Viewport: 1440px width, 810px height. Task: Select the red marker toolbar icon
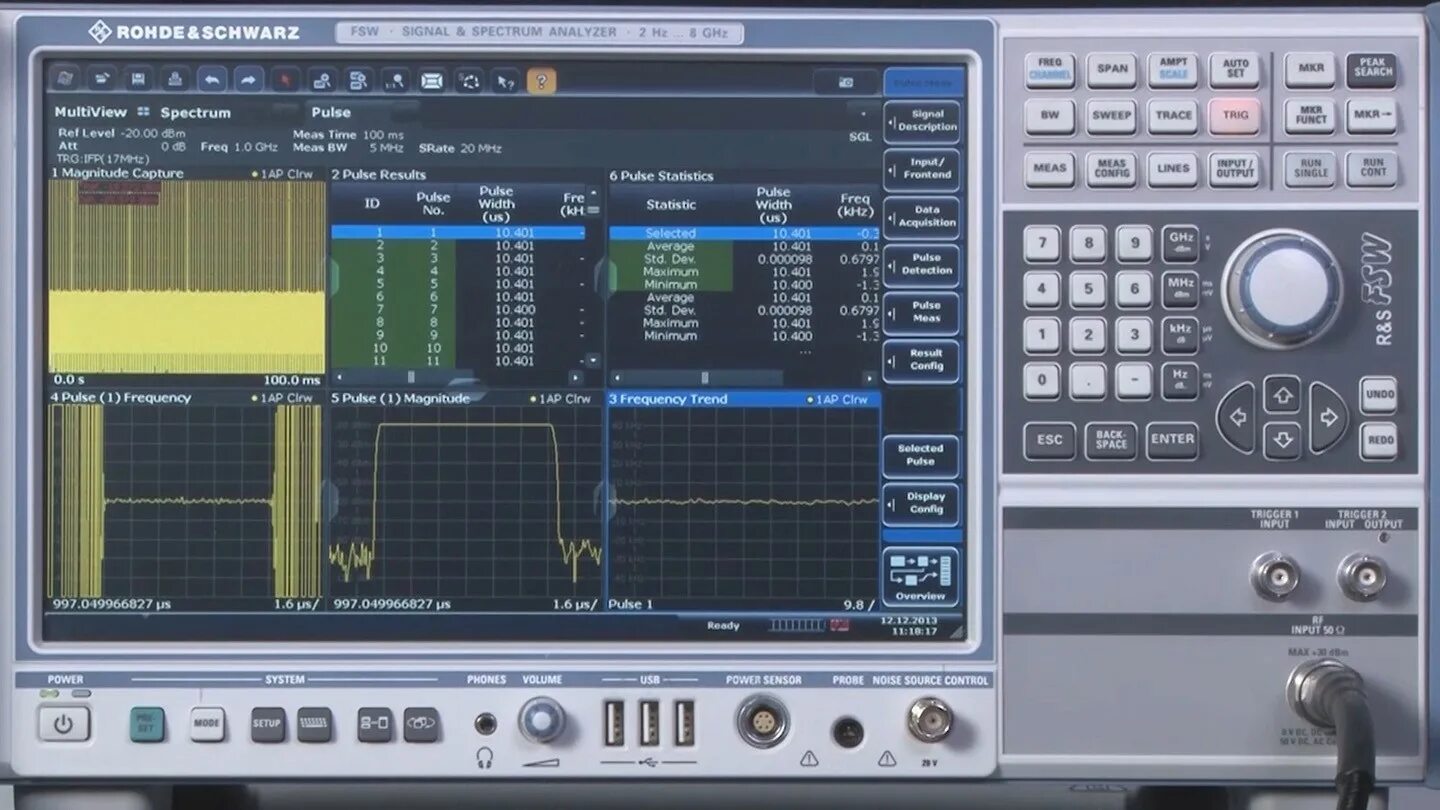coord(285,79)
